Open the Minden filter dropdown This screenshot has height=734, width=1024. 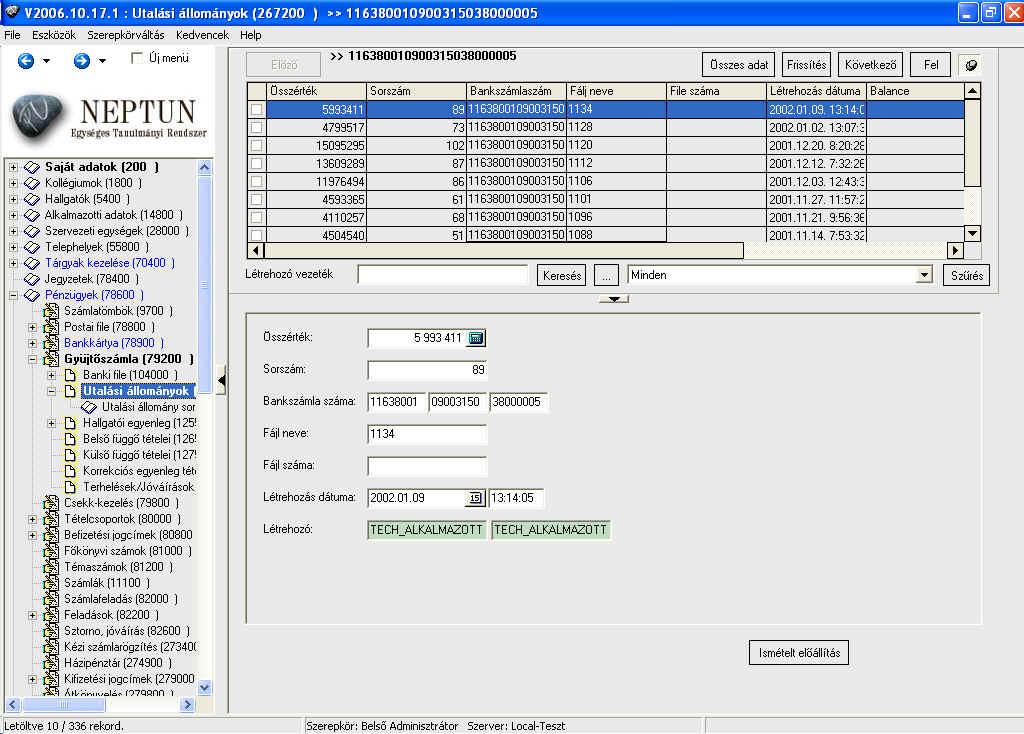(923, 275)
